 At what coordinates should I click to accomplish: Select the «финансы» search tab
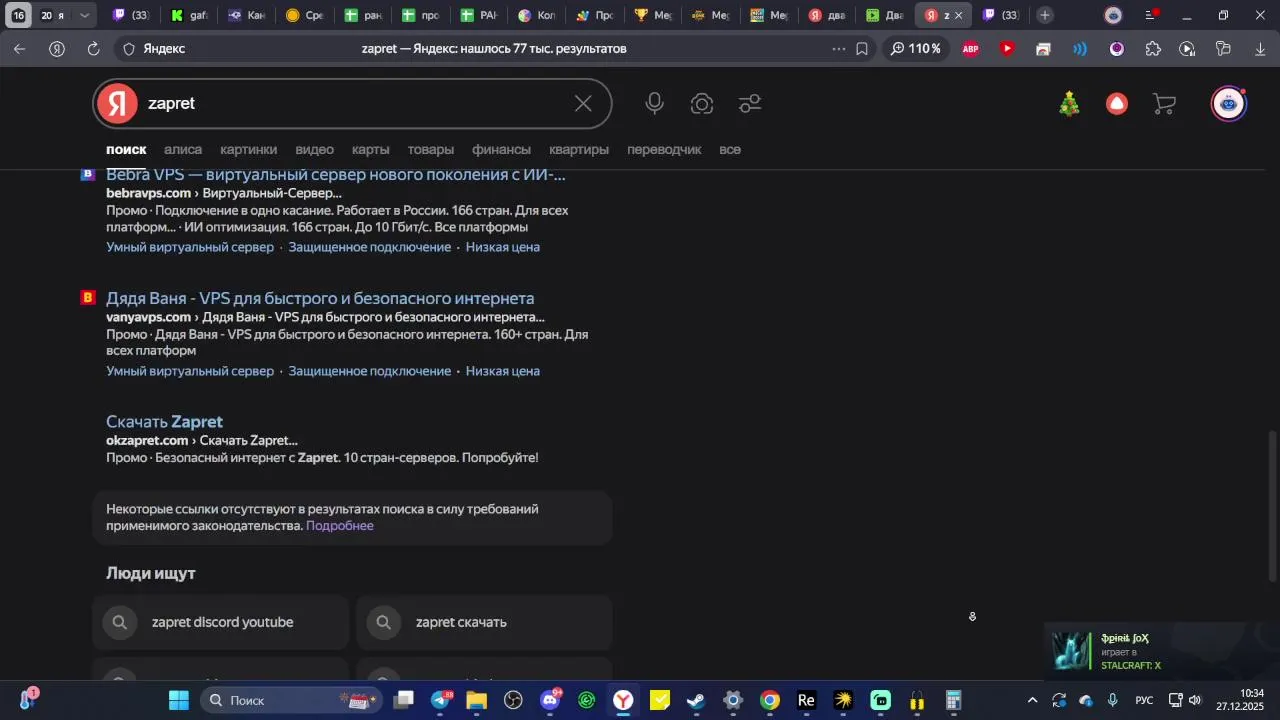pos(502,149)
